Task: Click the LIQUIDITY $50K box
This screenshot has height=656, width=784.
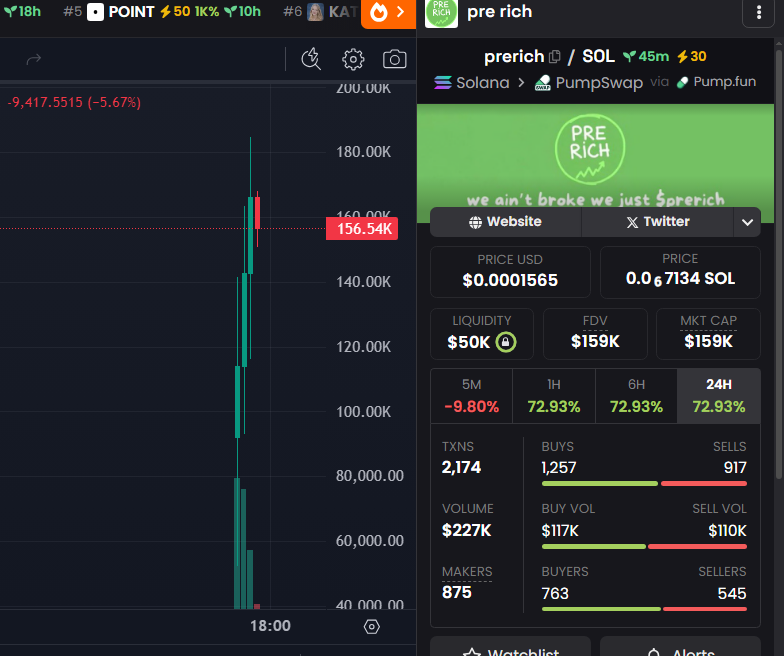Action: pos(482,334)
